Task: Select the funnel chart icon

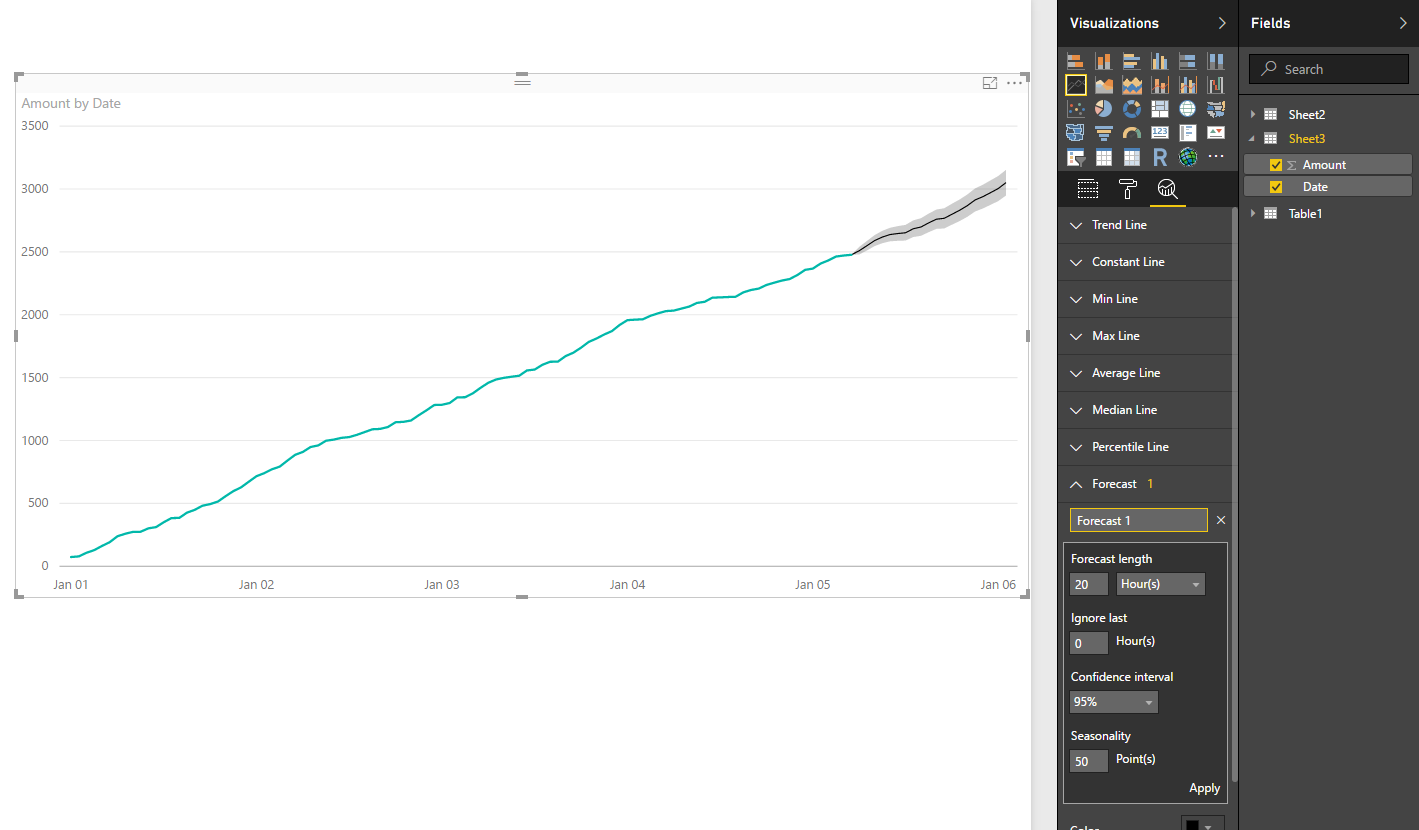Action: pyautogui.click(x=1104, y=132)
